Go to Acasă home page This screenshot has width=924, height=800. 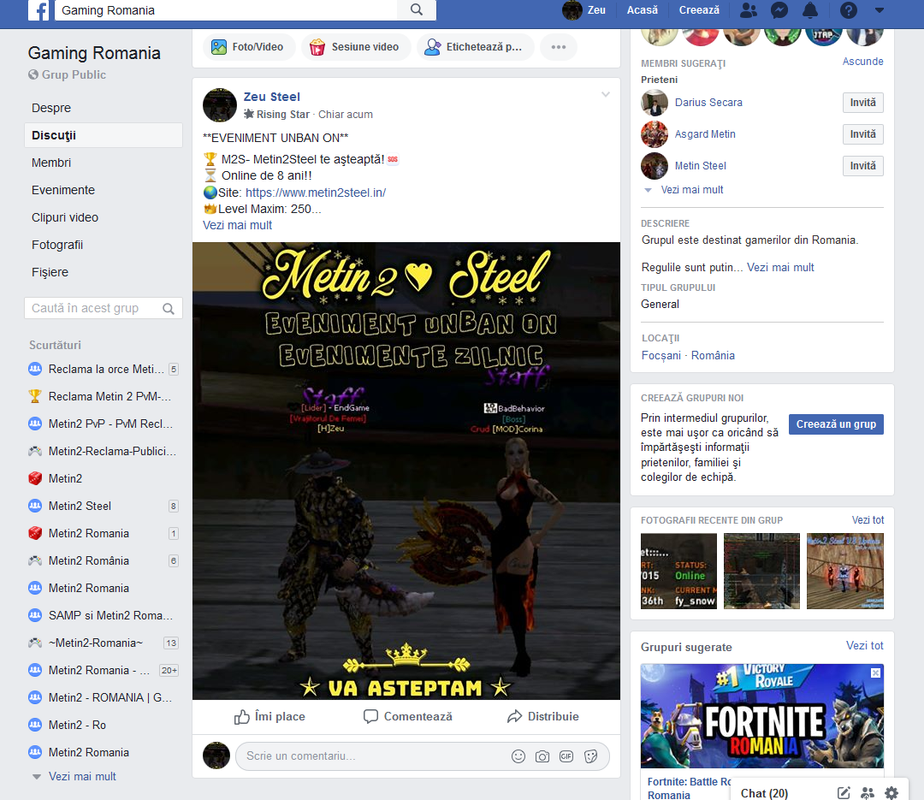(x=642, y=10)
